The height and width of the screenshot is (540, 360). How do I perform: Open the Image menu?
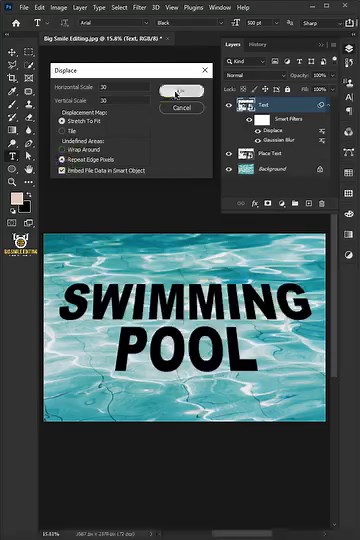59,8
